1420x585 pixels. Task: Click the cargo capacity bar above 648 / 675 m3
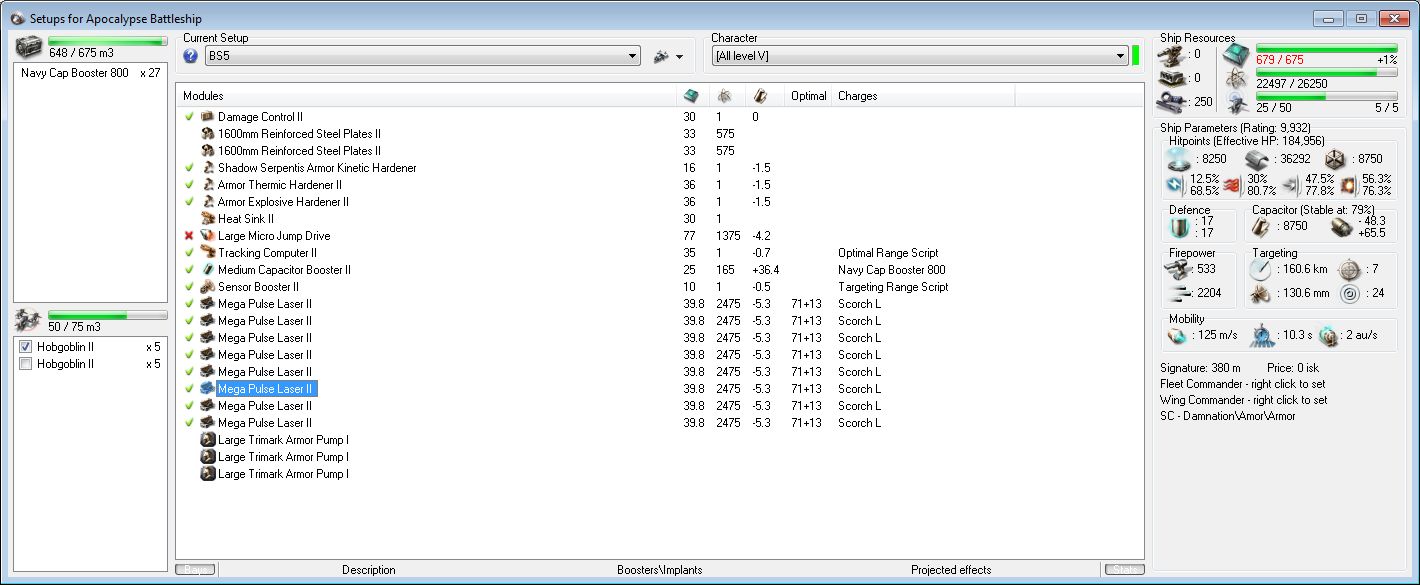pyautogui.click(x=107, y=41)
